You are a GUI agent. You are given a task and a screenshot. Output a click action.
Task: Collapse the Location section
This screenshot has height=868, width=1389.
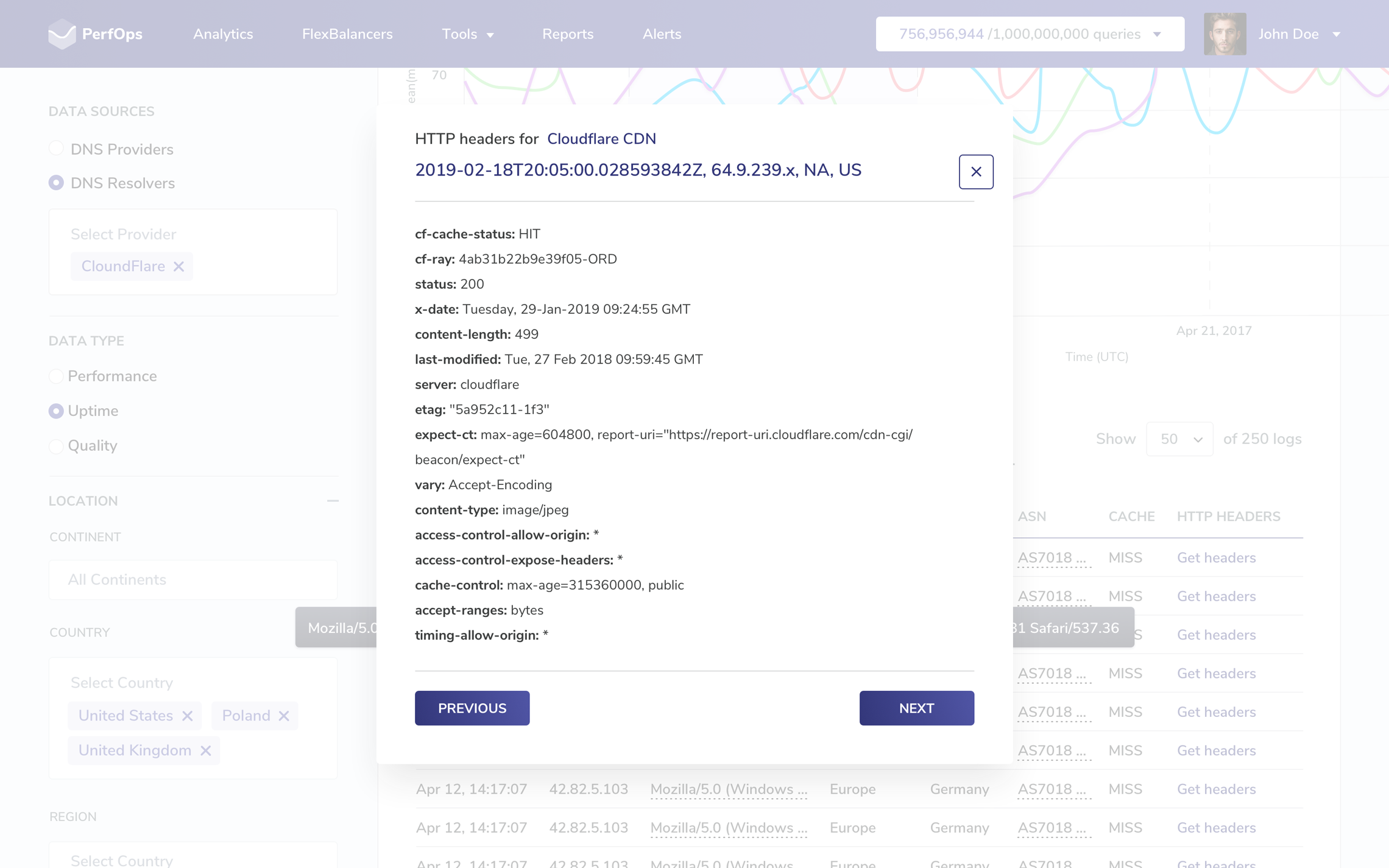pyautogui.click(x=333, y=501)
